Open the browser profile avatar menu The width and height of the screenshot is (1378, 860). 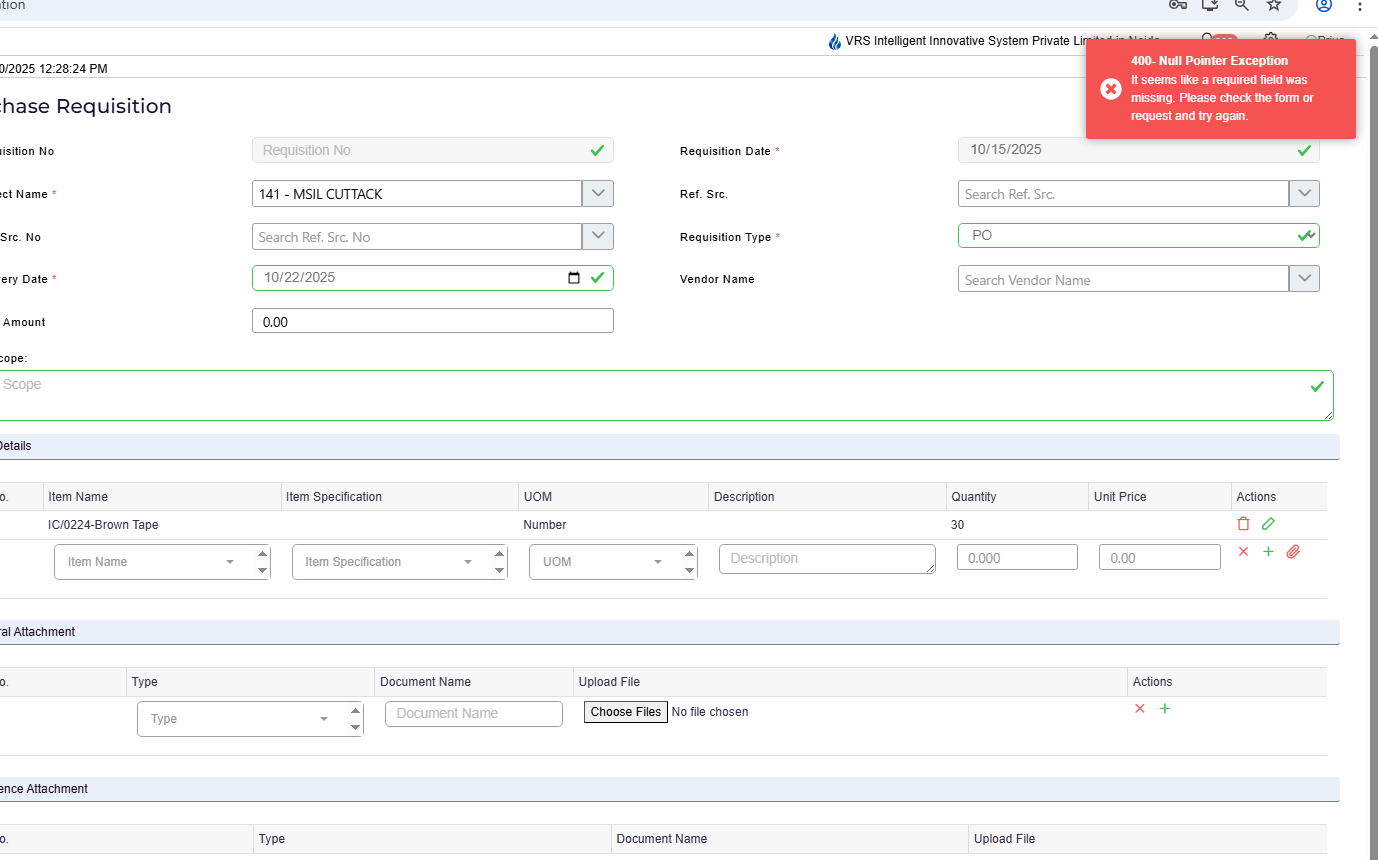[1323, 5]
